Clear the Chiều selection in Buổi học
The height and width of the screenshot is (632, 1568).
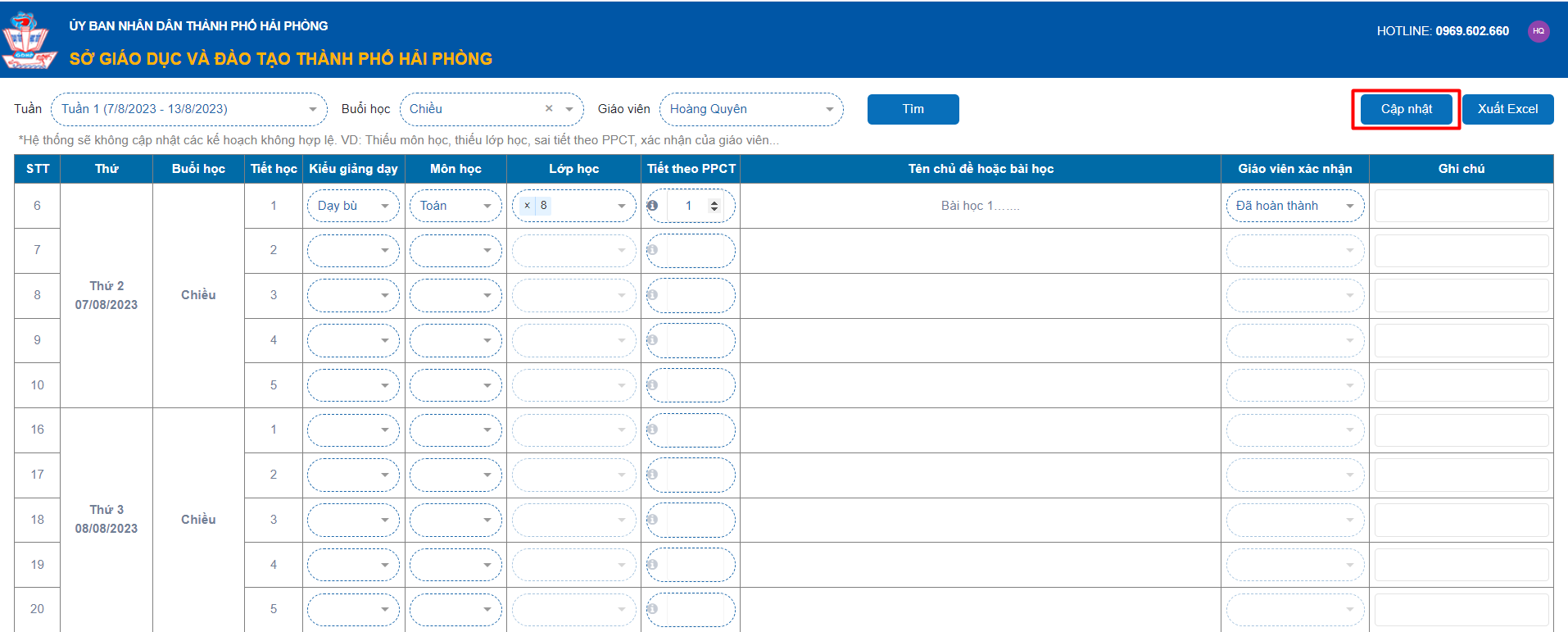(x=549, y=109)
